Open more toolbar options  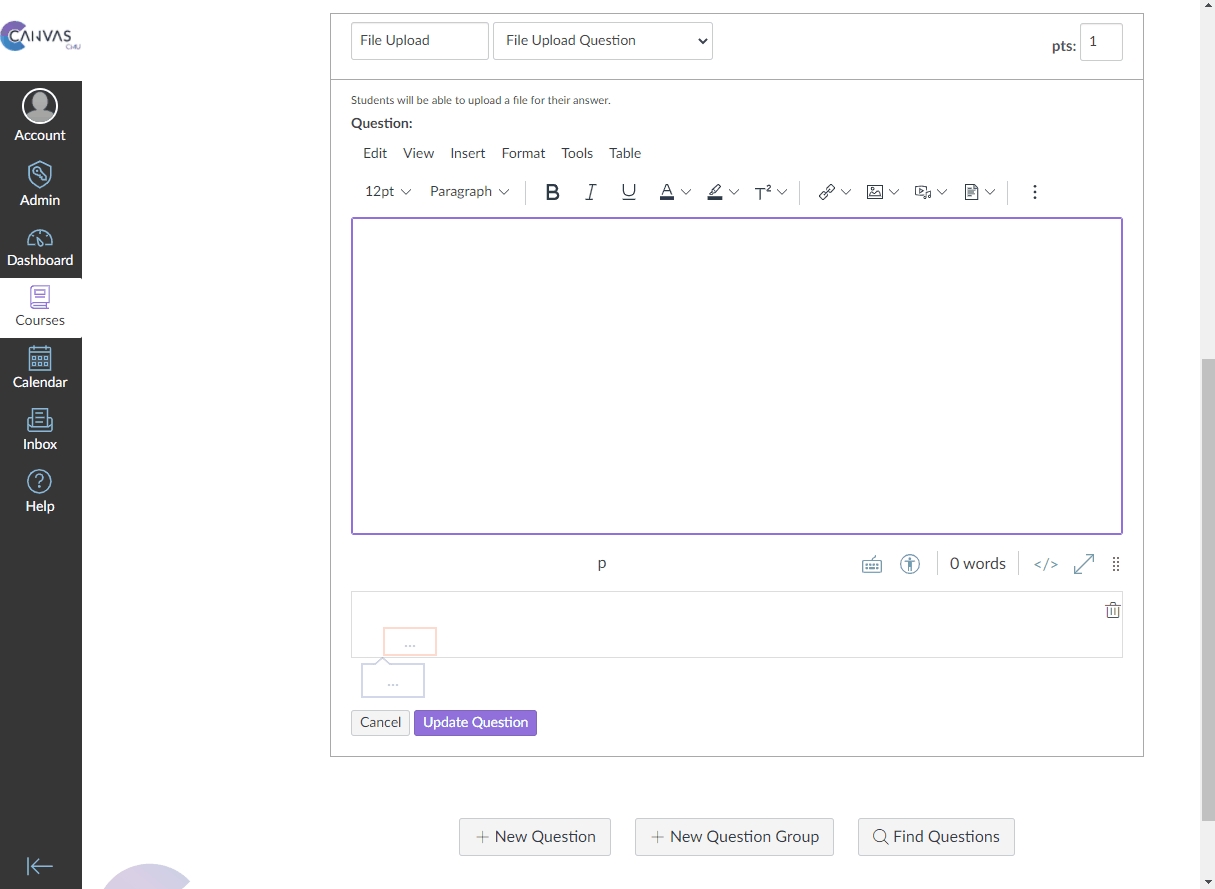[x=1034, y=192]
